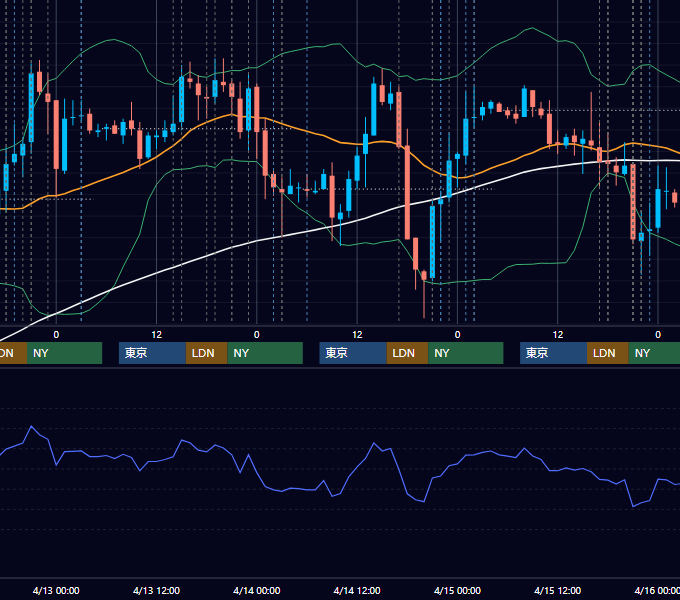Screen dimensions: 680x600
Task: Click the NY session block spanning 4/15 00:00
Action: pos(466,353)
